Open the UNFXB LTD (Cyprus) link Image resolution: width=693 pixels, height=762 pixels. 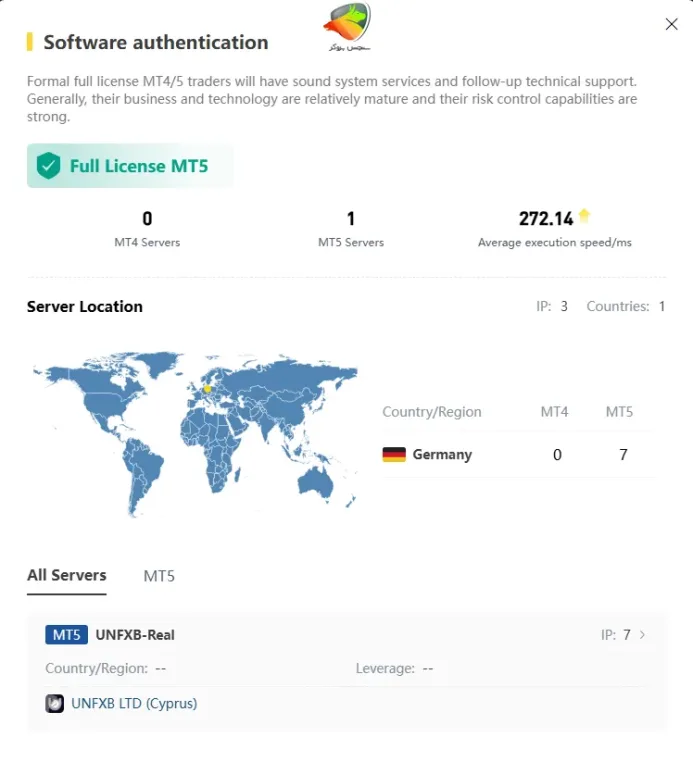pos(134,704)
